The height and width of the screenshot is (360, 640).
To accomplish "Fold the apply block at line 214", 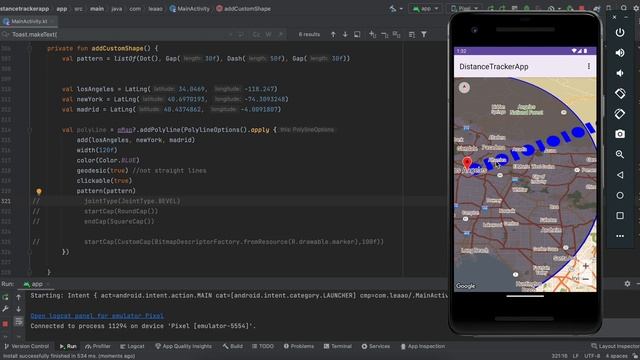I will coord(29,130).
